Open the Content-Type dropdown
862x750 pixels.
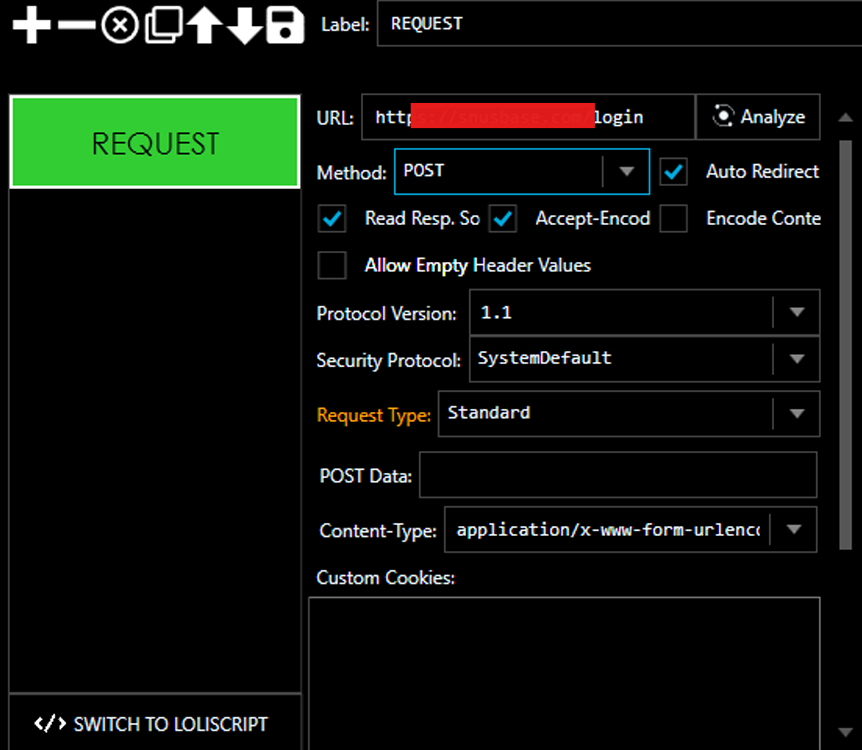631,530
